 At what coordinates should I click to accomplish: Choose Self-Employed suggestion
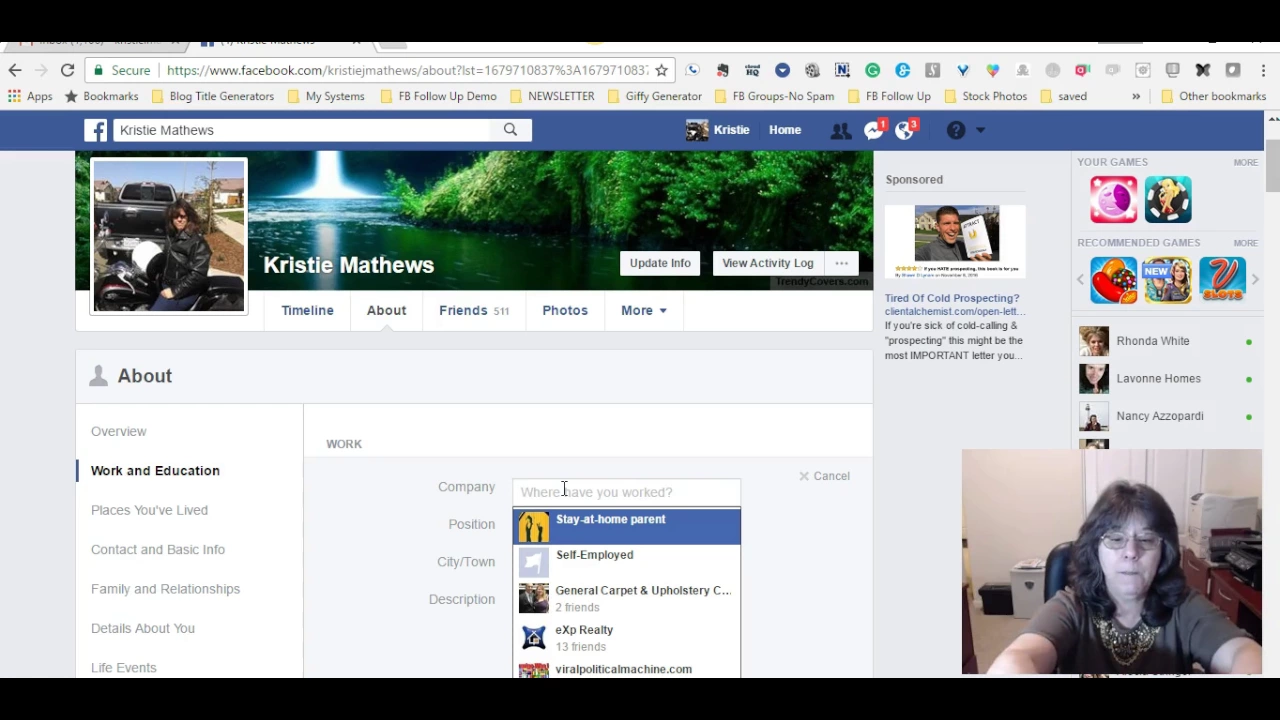627,563
